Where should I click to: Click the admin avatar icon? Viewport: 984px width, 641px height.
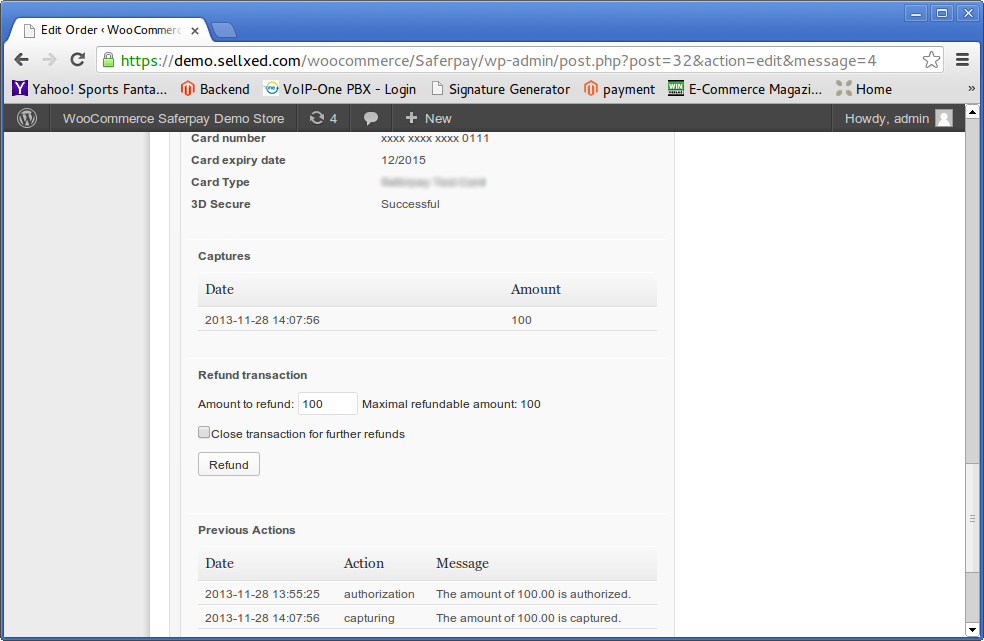click(943, 118)
